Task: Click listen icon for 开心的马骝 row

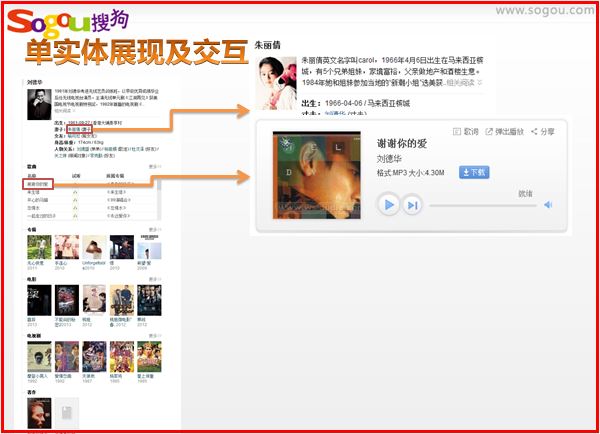Action: pos(75,200)
